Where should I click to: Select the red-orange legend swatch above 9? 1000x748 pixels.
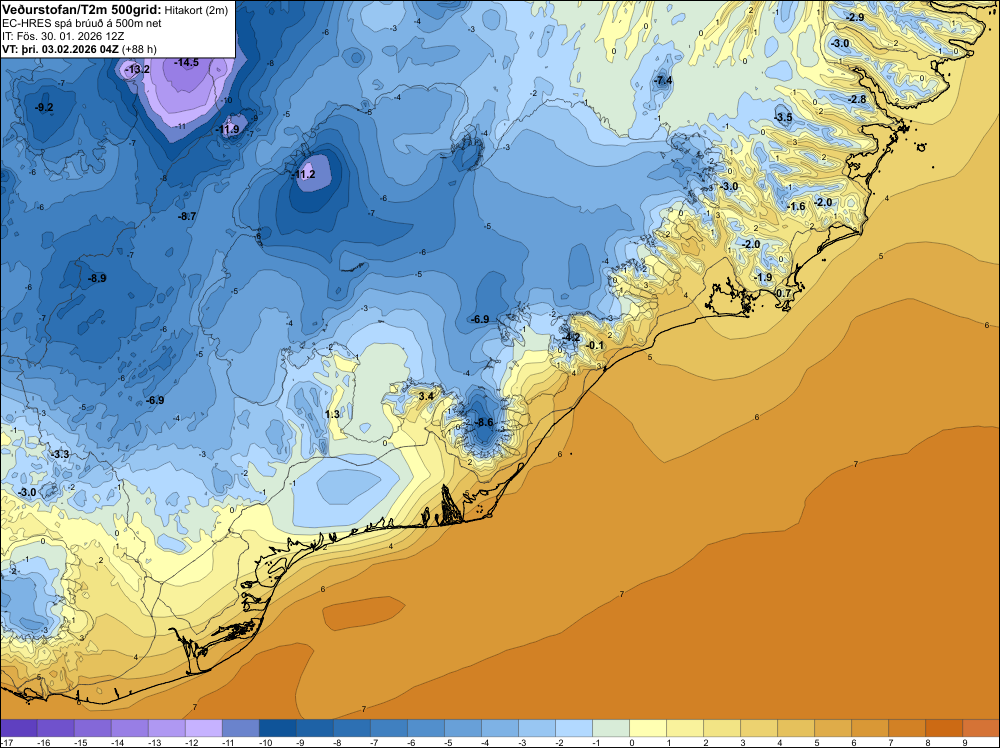click(981, 728)
